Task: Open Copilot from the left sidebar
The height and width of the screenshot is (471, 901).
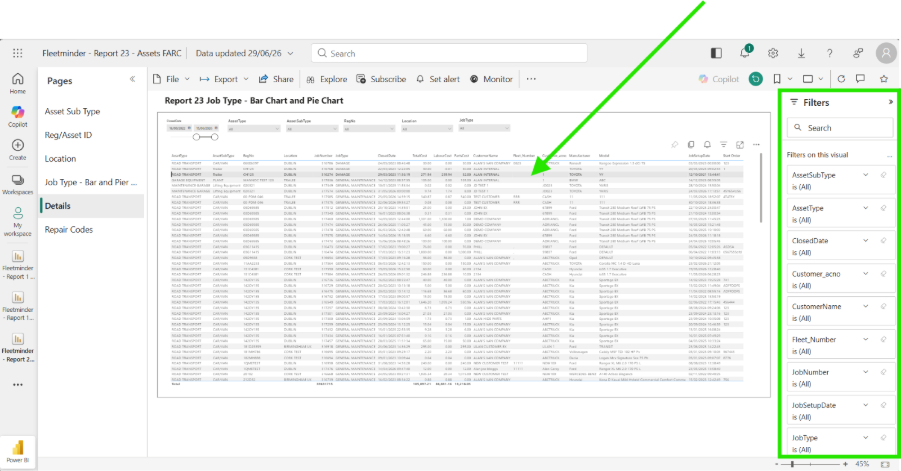Action: point(18,116)
